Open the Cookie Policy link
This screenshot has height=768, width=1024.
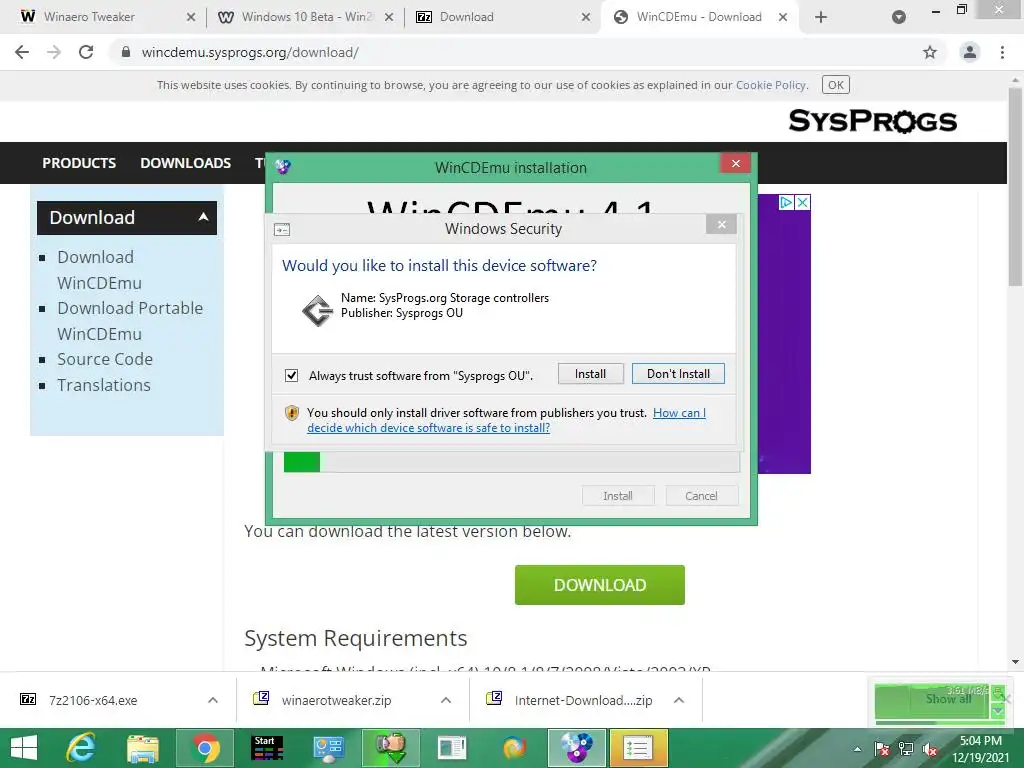pyautogui.click(x=771, y=85)
